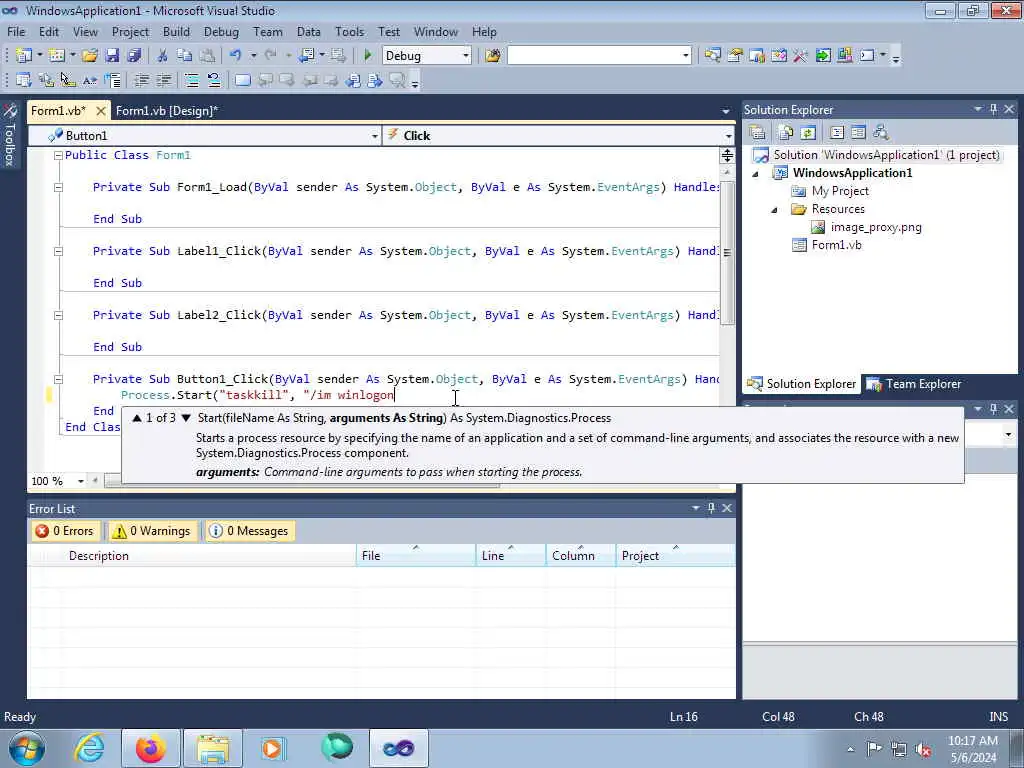1024x768 pixels.
Task: Switch to the Form1.vb [Design]* tab
Action: (167, 111)
